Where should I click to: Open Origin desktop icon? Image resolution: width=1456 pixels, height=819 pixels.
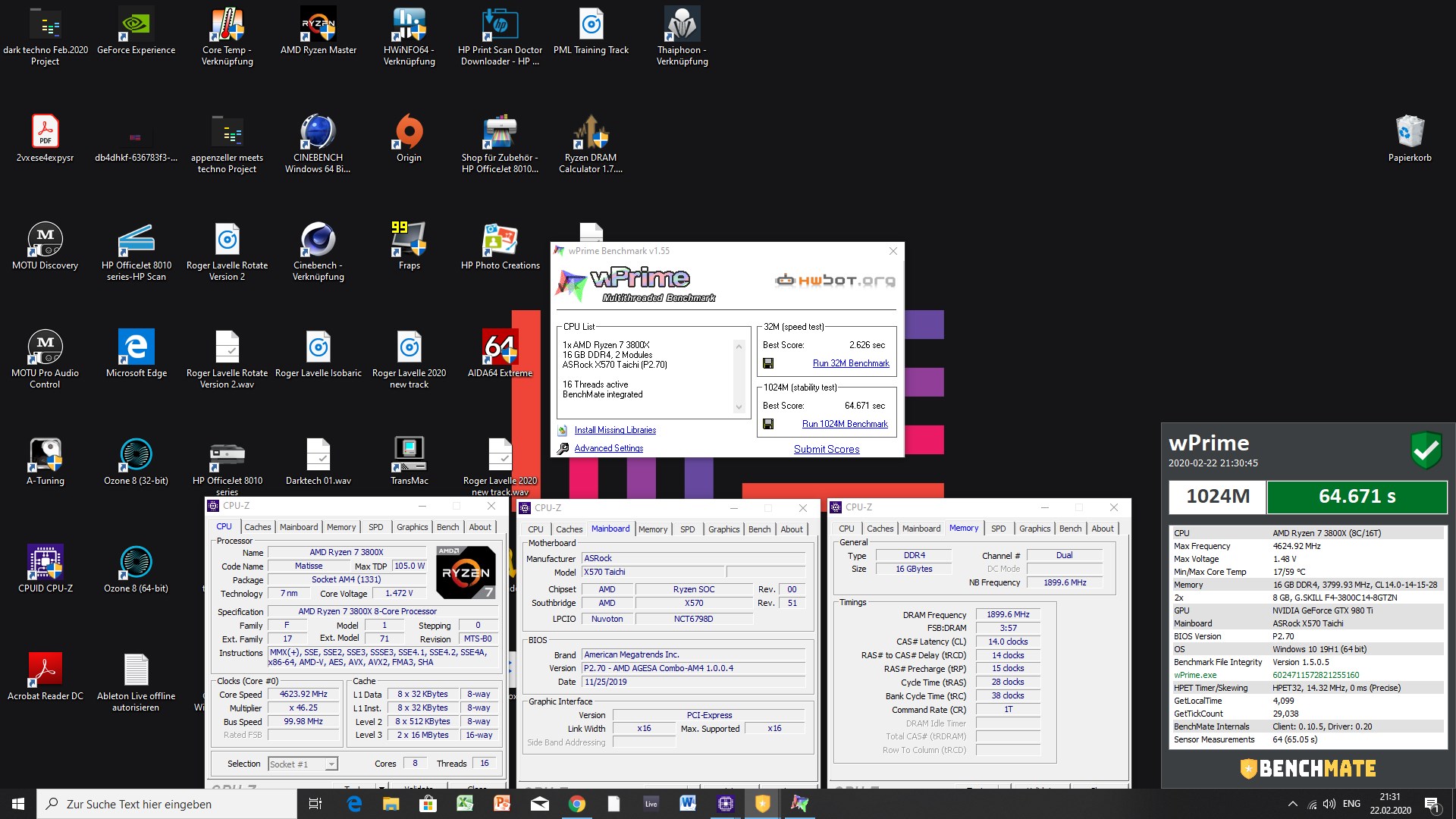tap(409, 140)
